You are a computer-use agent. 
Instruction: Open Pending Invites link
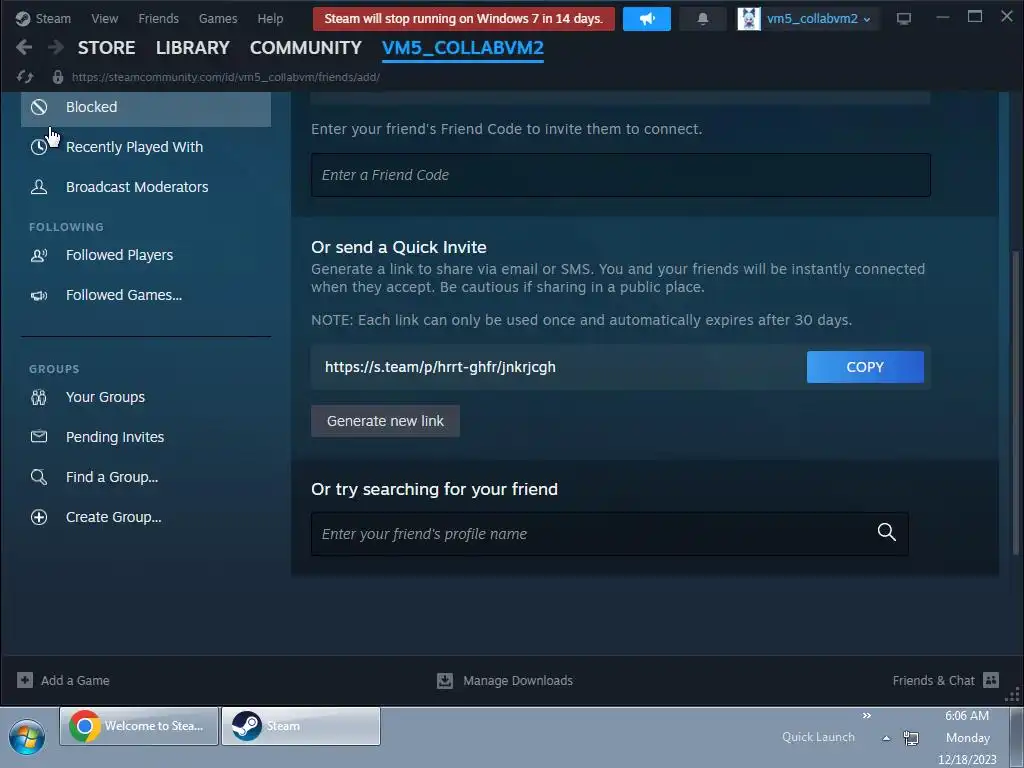tap(115, 437)
